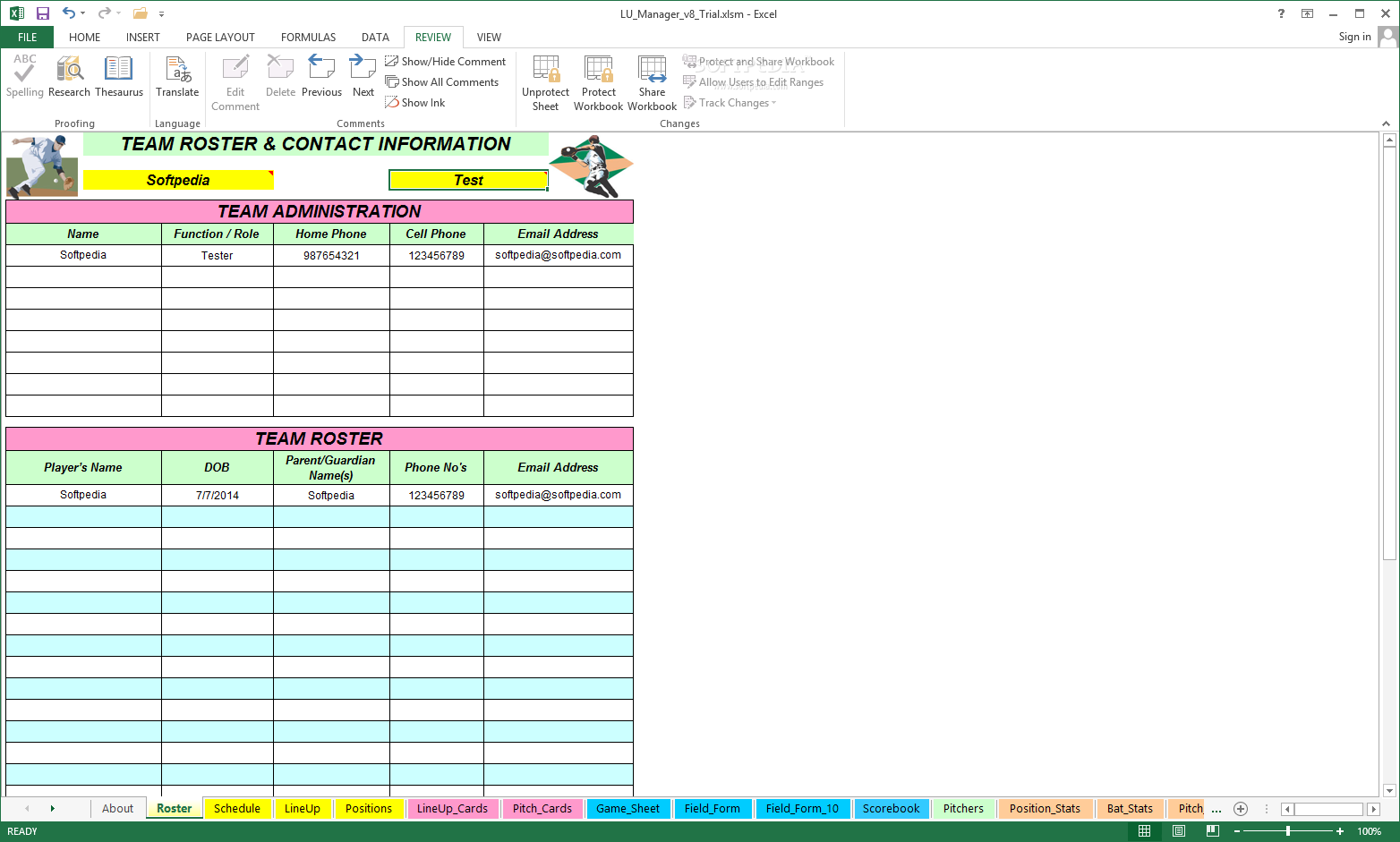This screenshot has width=1400, height=842.
Task: Switch to the HOME ribbon tab
Action: coord(84,38)
